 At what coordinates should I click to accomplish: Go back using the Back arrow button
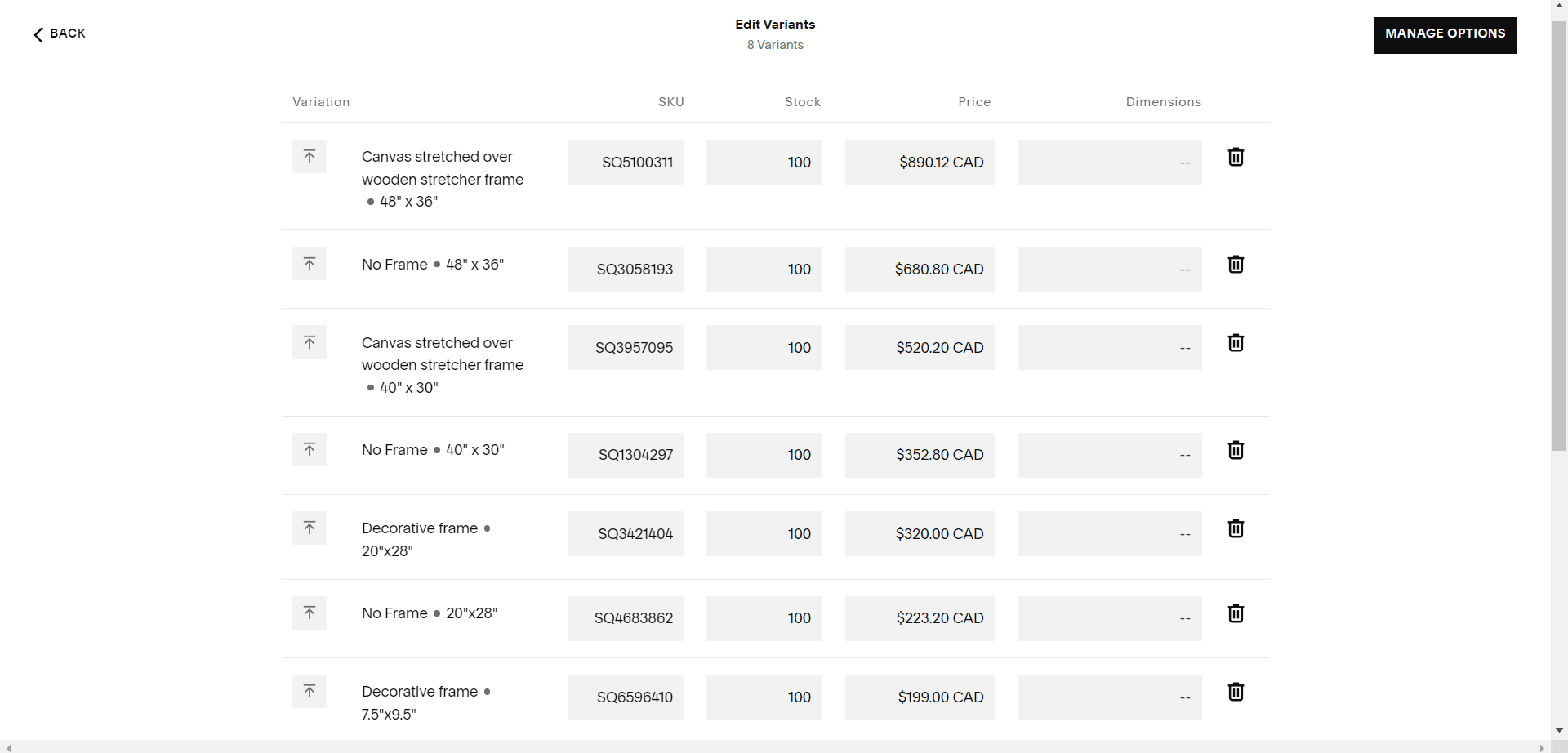(60, 33)
